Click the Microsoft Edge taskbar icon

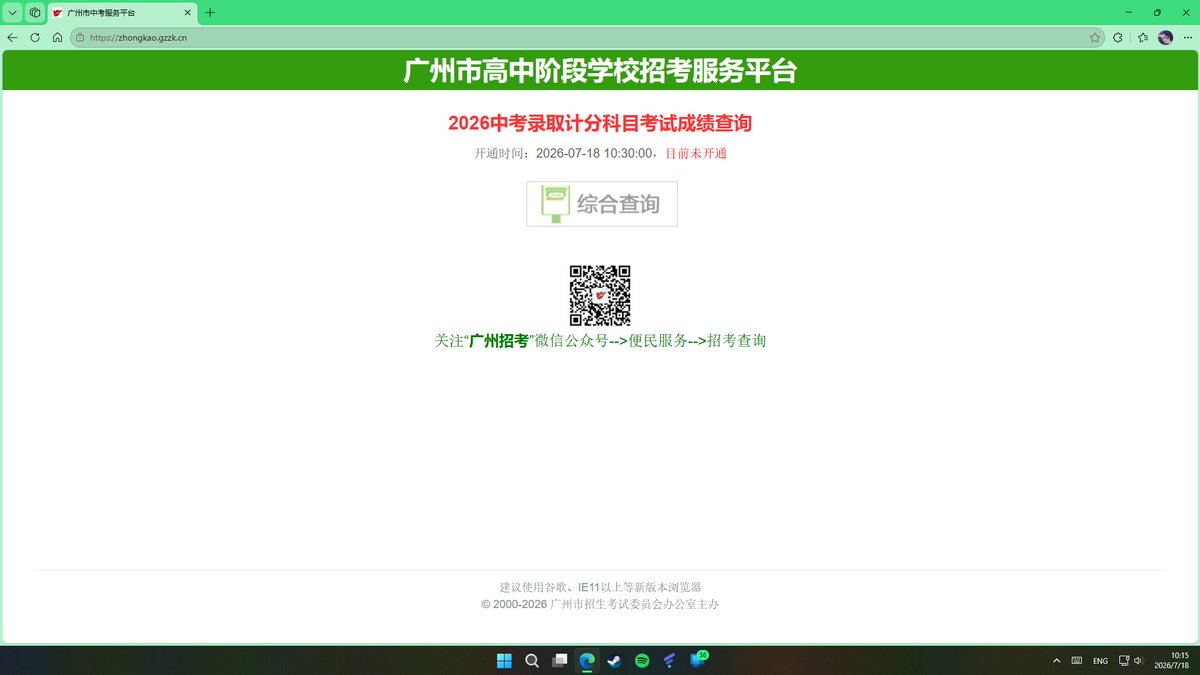pos(587,660)
